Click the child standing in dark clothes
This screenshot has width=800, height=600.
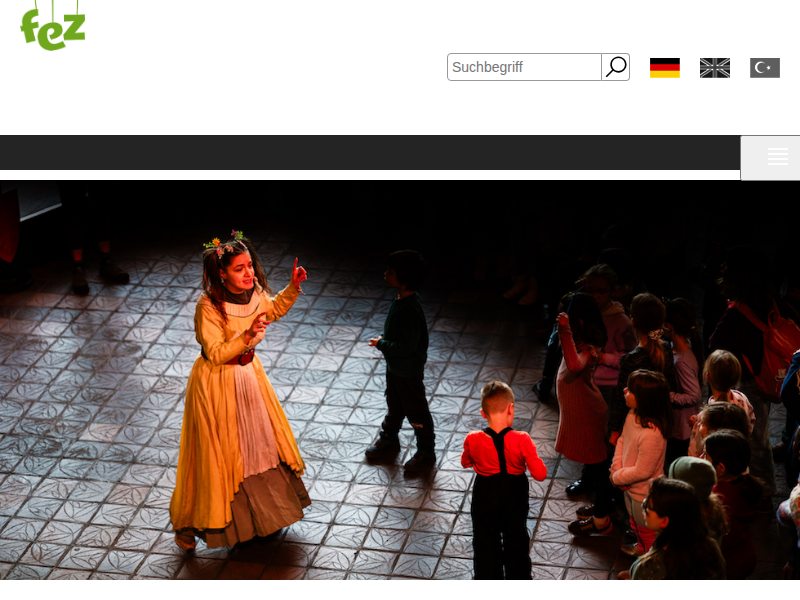405,350
